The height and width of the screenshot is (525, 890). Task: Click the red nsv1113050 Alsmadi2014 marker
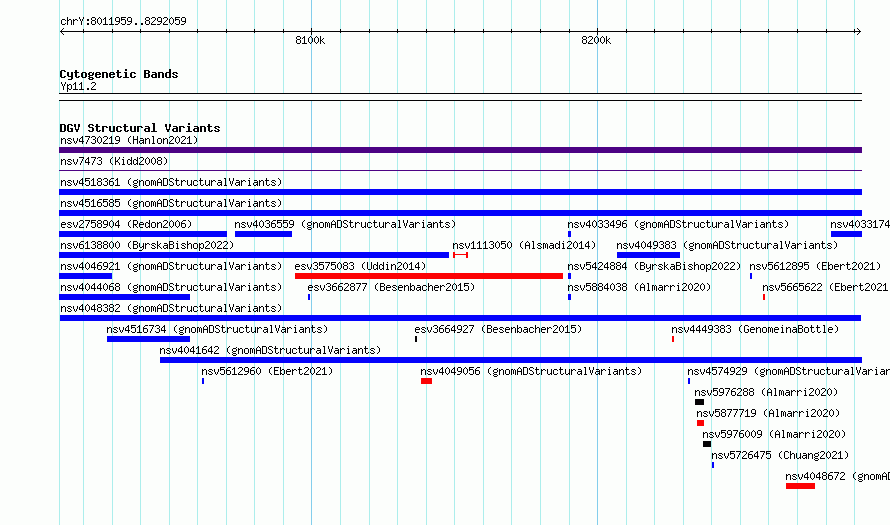(x=460, y=255)
